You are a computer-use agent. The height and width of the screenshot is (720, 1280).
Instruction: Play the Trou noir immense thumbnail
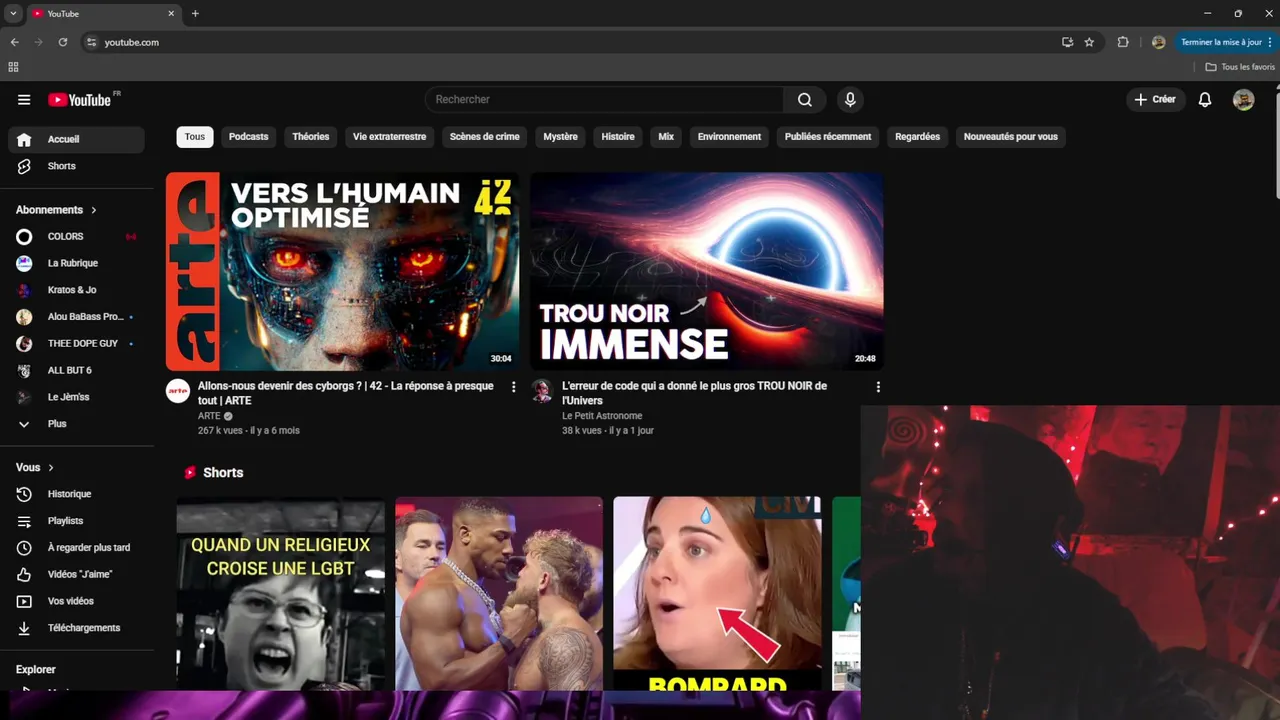pos(707,271)
